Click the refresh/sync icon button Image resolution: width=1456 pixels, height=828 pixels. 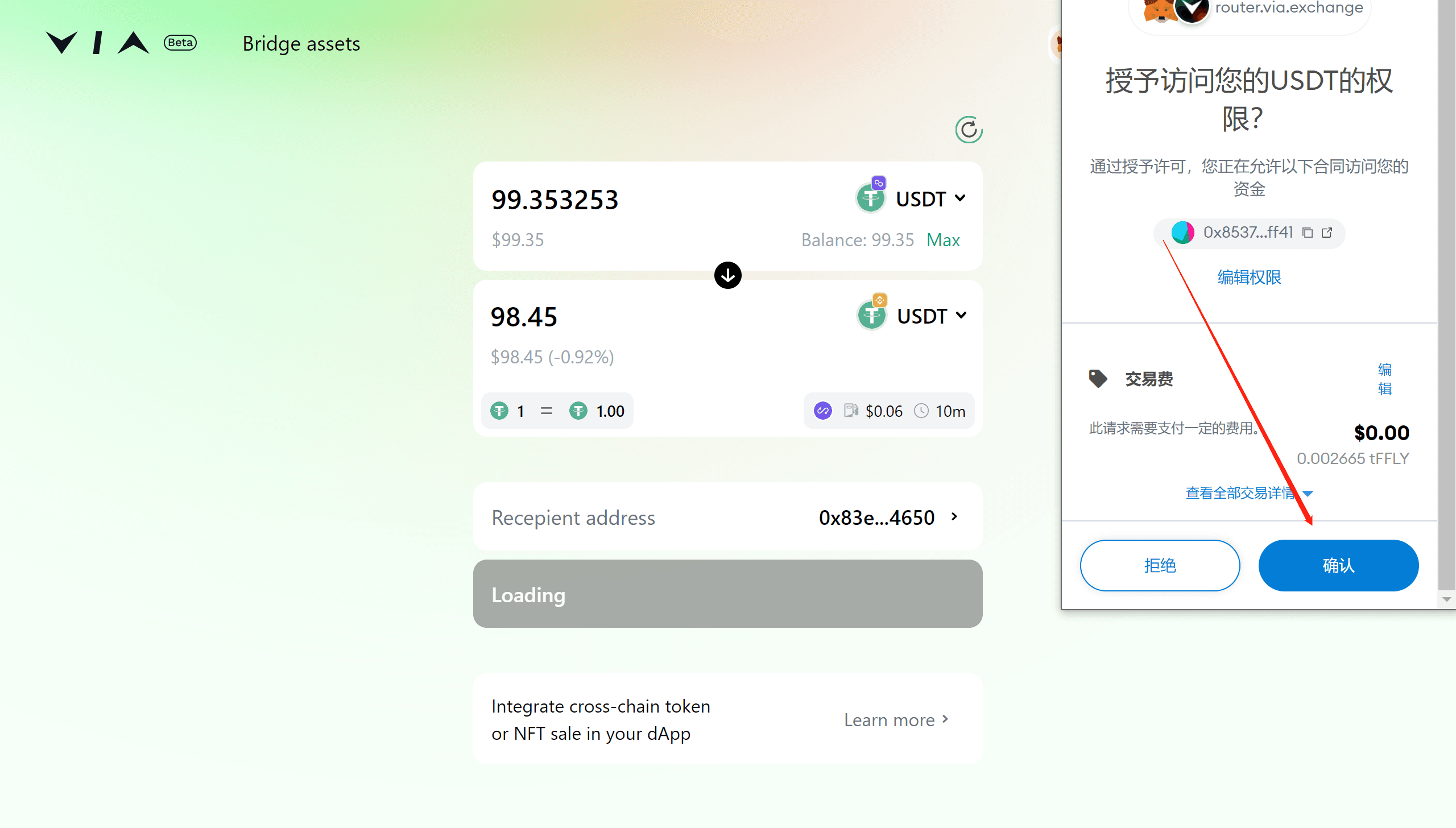pyautogui.click(x=967, y=129)
